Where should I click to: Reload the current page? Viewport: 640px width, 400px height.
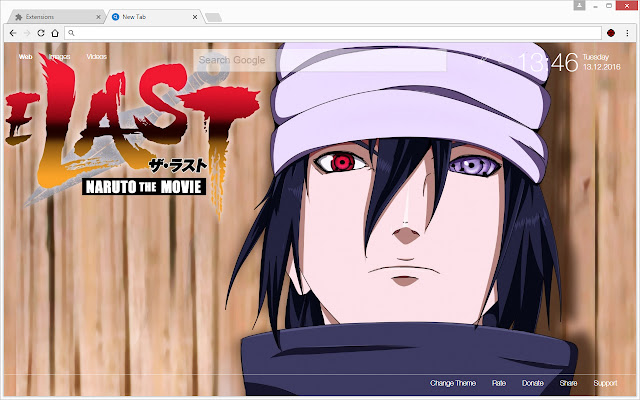pos(41,33)
